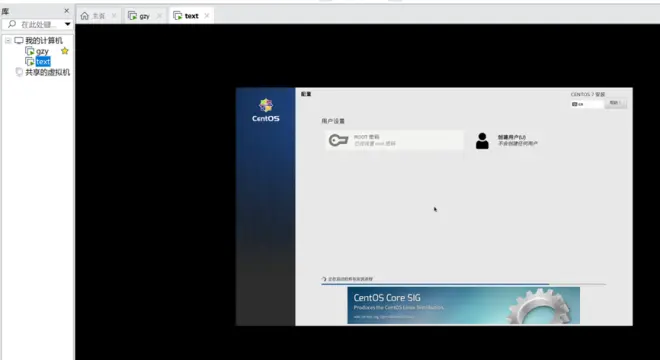Open the ROOT password setting
This screenshot has width=660, height=360.
tap(395, 140)
